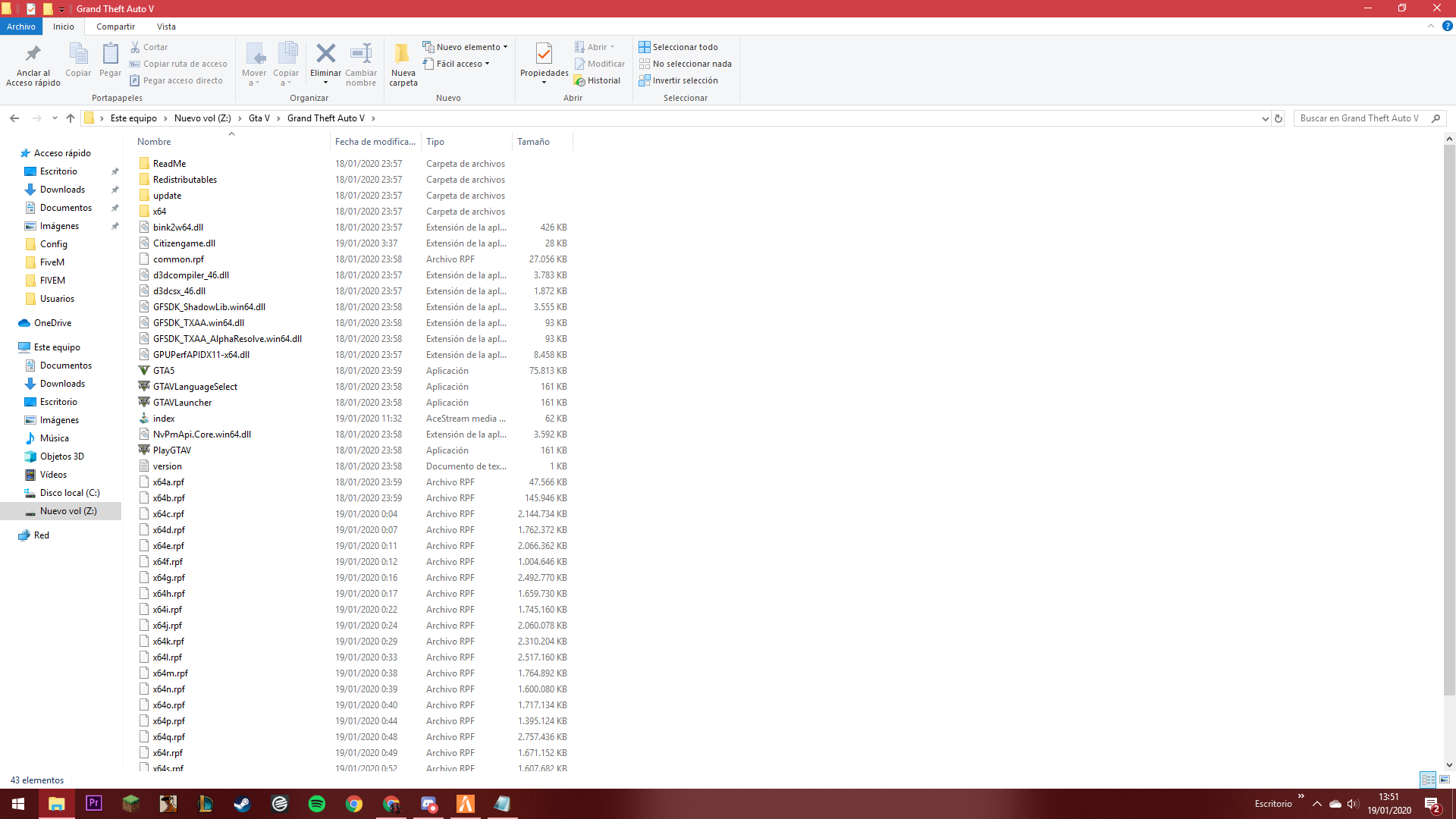
Task: Open FiveM in Quick access
Action: pyautogui.click(x=52, y=262)
